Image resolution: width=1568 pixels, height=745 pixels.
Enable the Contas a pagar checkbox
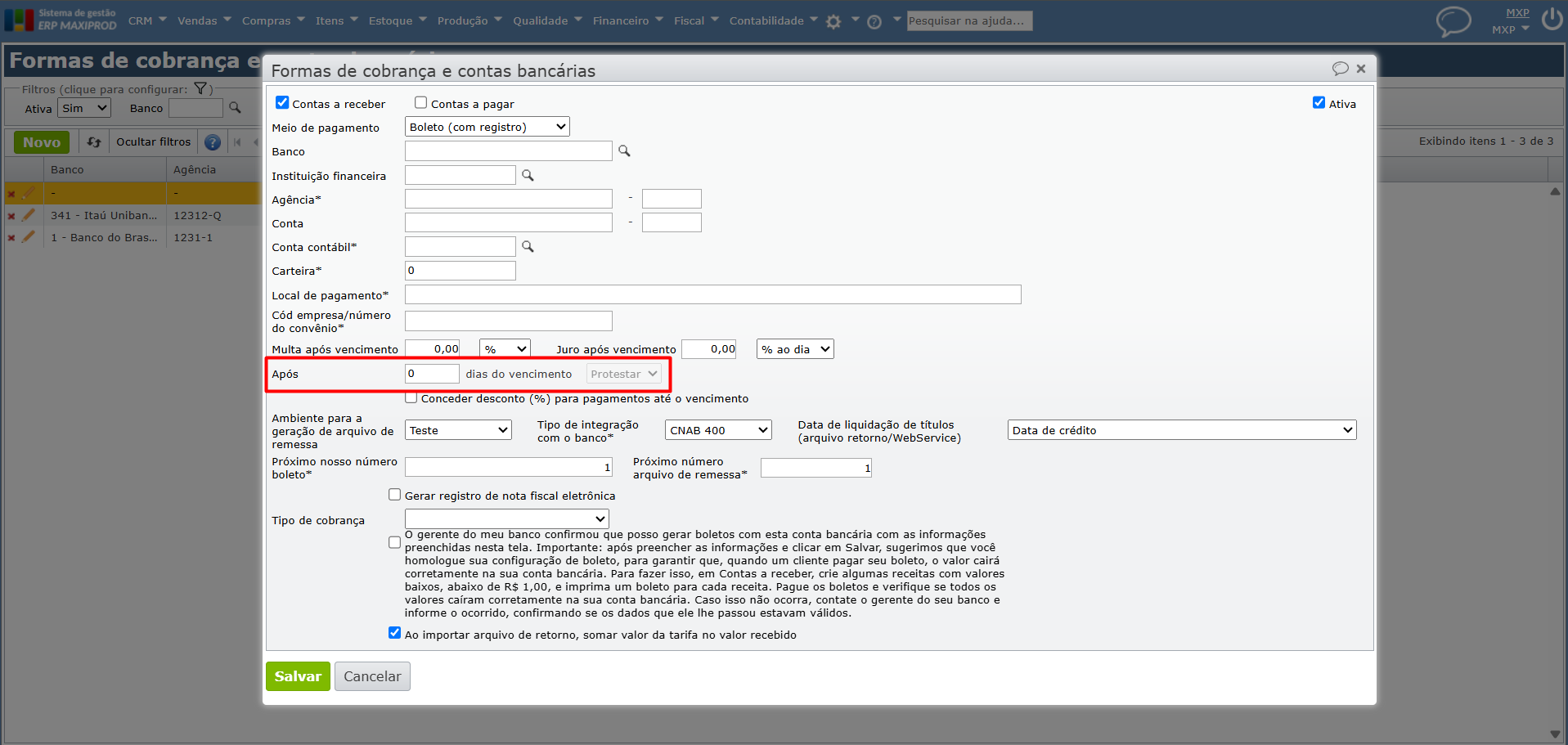tap(420, 103)
